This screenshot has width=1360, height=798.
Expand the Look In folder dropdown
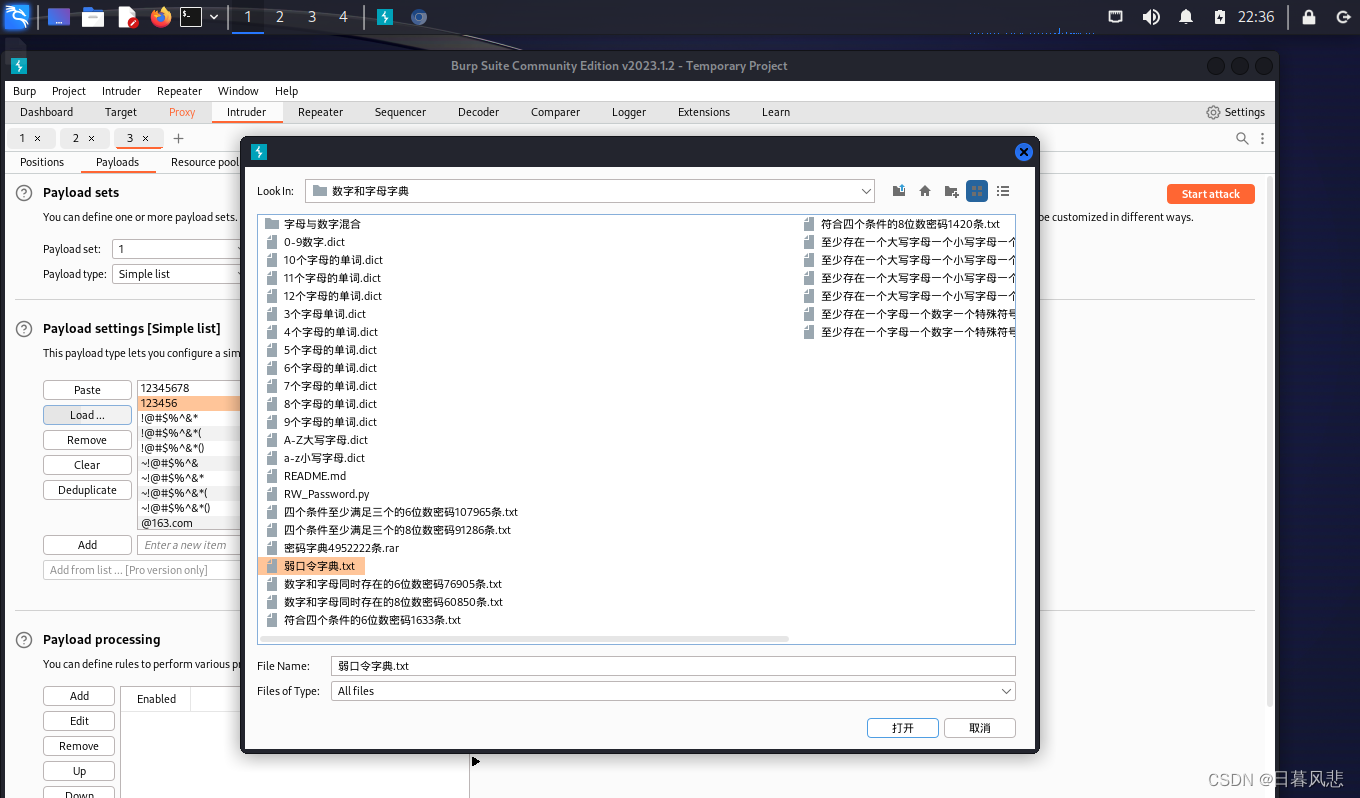[x=866, y=190]
